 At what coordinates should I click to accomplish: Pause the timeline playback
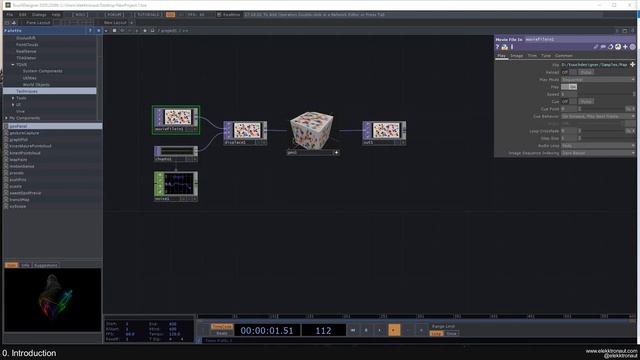pos(366,330)
